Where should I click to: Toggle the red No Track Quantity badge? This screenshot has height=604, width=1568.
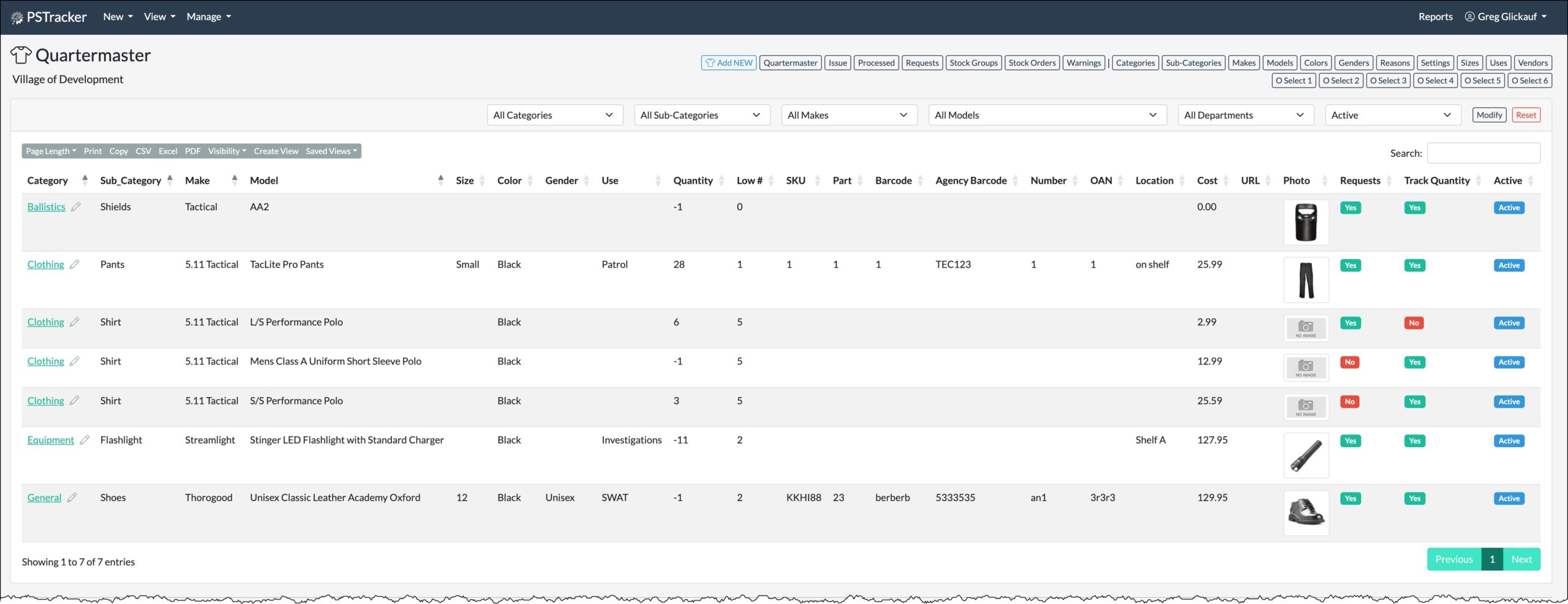[1414, 323]
